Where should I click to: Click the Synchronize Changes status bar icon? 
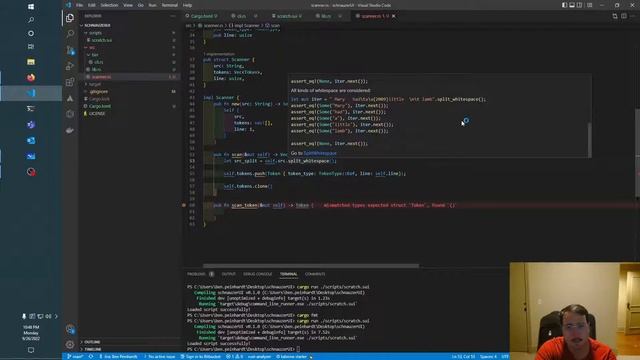coord(91,356)
